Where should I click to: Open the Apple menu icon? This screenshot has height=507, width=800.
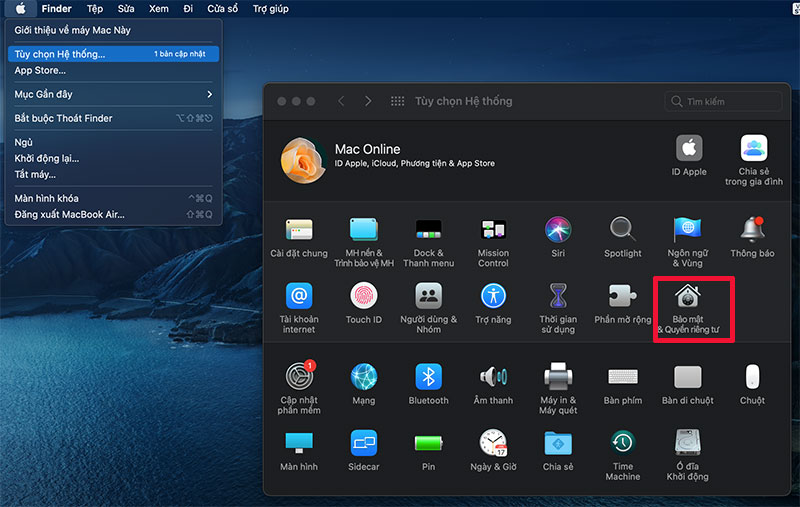click(x=20, y=8)
